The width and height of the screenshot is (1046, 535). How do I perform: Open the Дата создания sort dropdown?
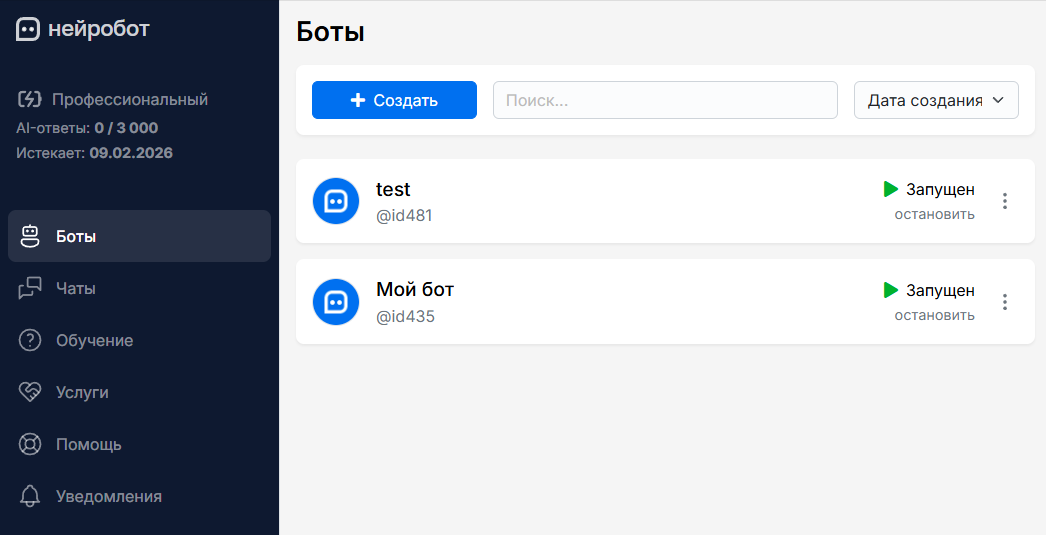point(936,100)
